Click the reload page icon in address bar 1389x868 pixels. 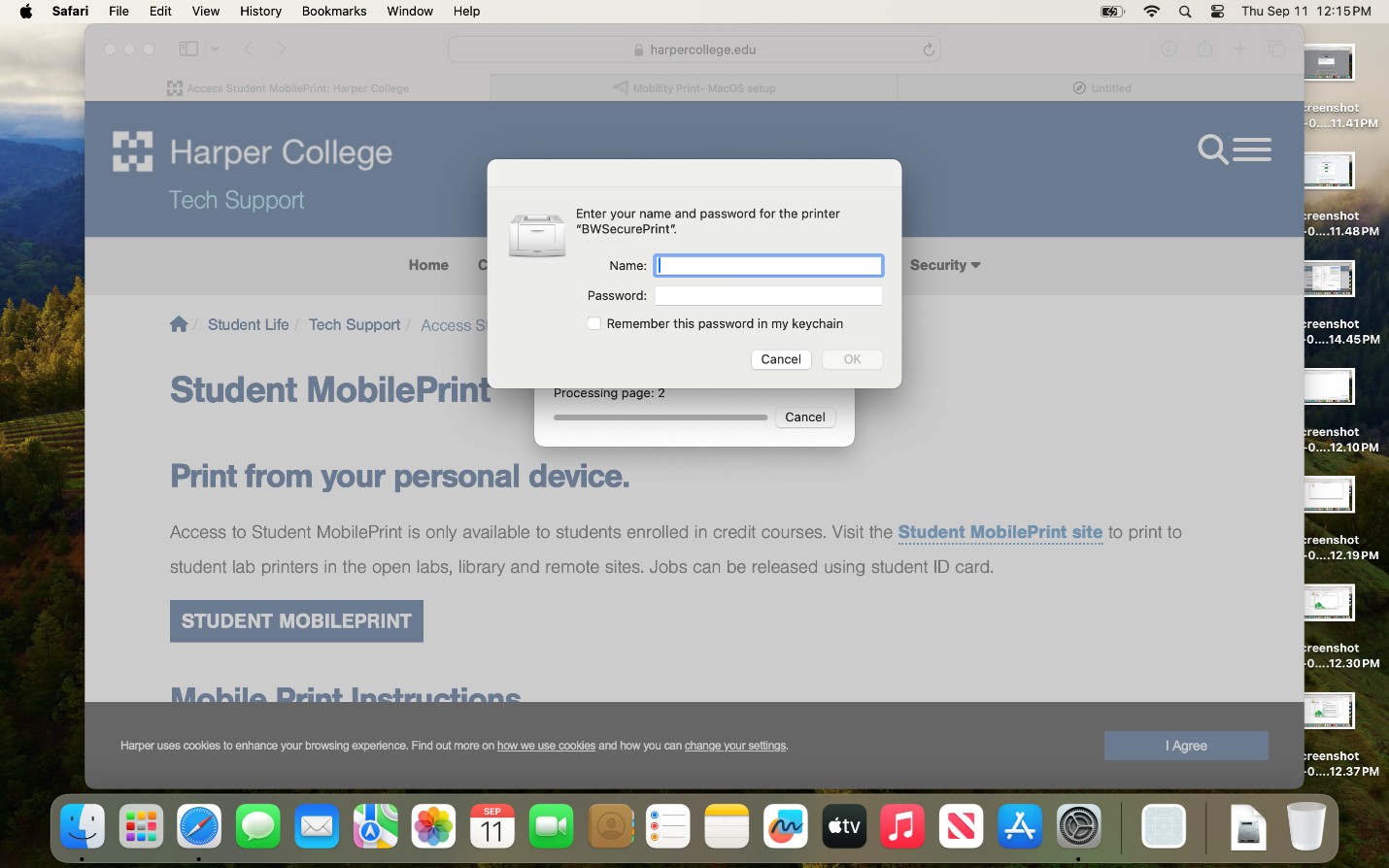click(x=929, y=50)
